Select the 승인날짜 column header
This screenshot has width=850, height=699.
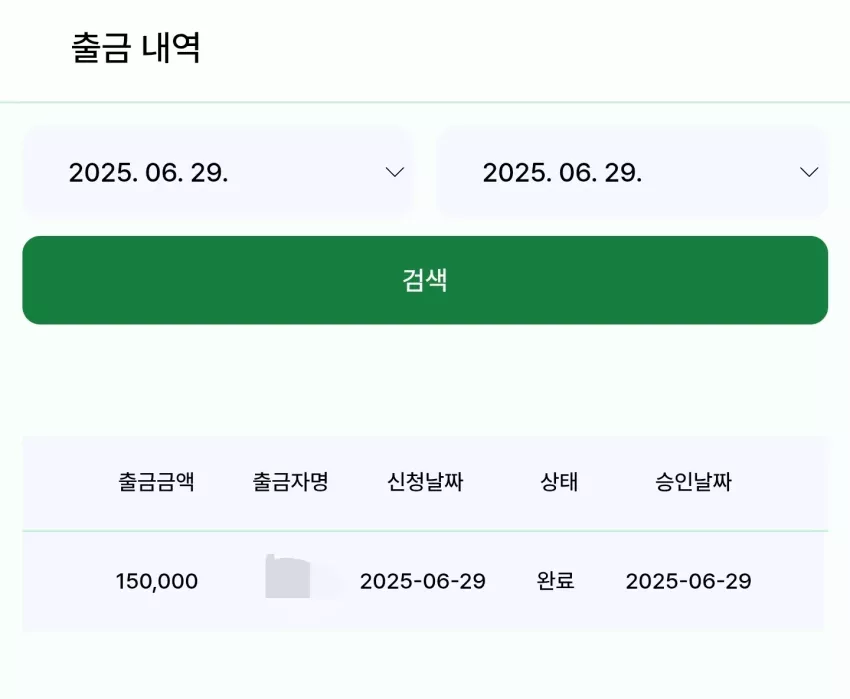click(693, 482)
